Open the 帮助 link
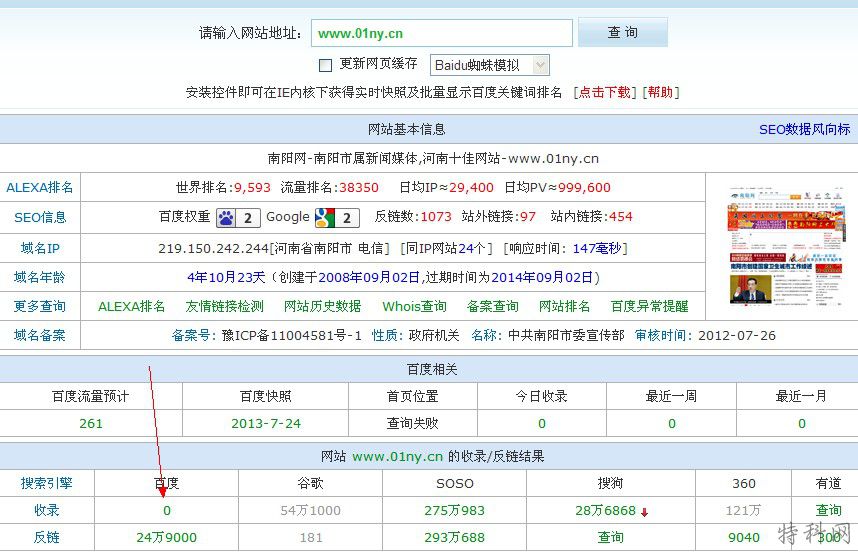The image size is (858, 554). coord(660,92)
